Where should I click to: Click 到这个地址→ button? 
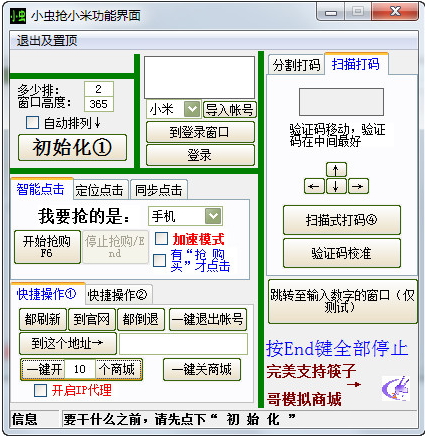click(68, 343)
